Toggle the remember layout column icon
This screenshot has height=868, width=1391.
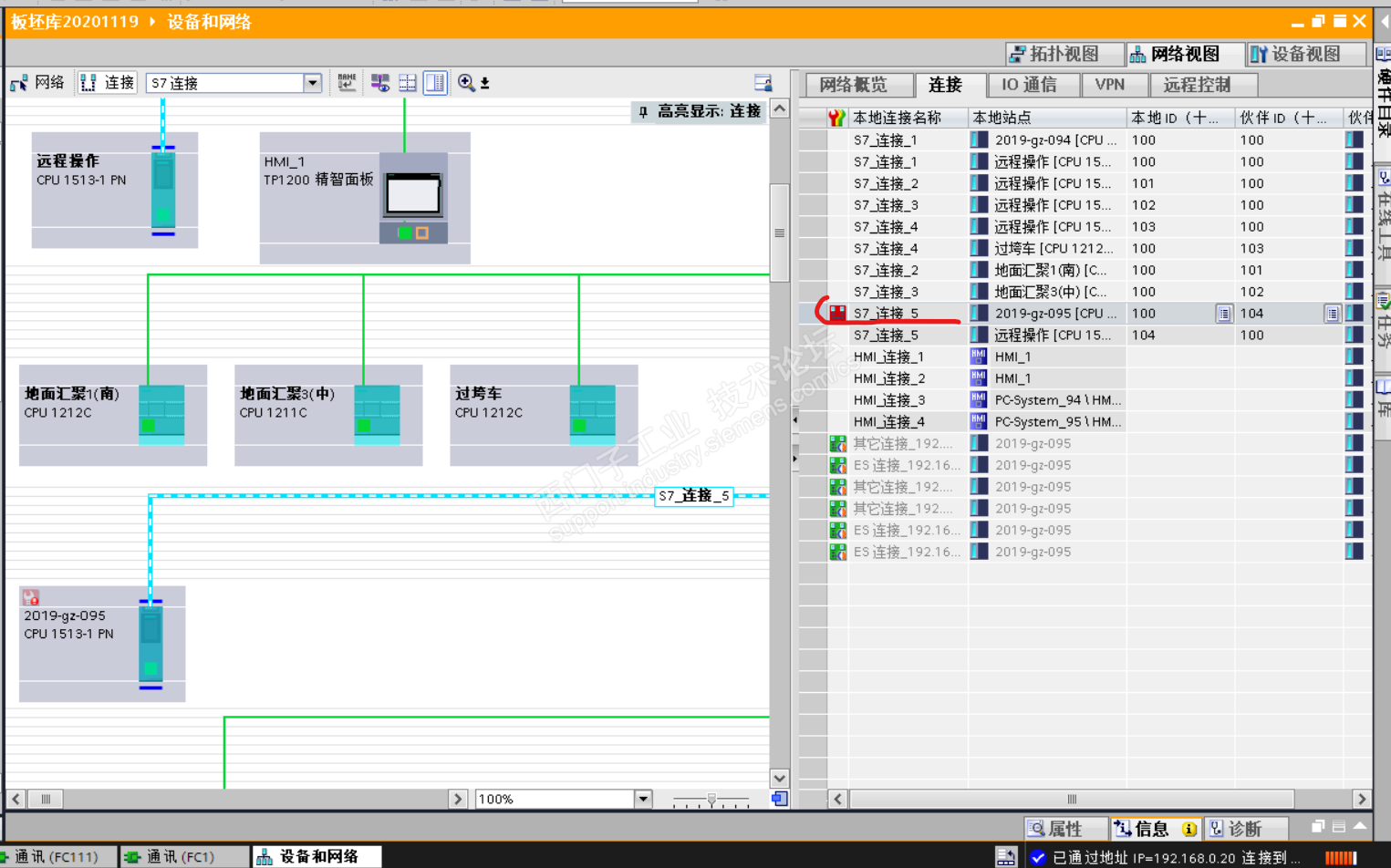click(435, 83)
